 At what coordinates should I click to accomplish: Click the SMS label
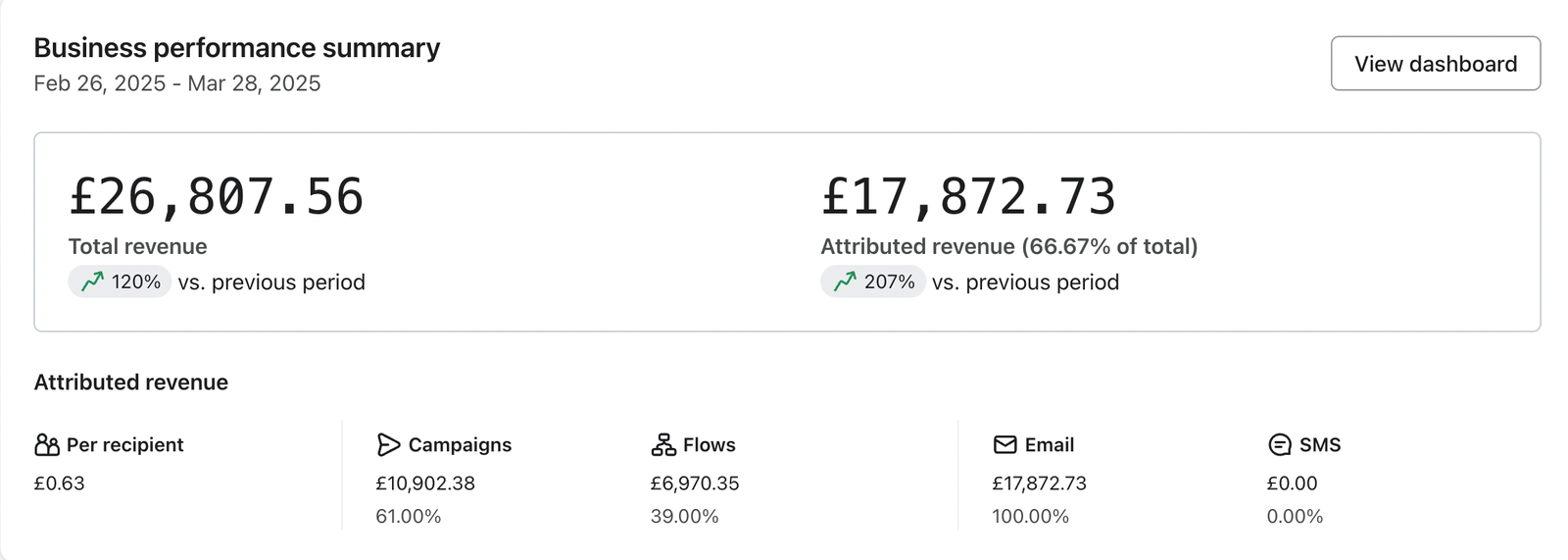coord(1319,445)
